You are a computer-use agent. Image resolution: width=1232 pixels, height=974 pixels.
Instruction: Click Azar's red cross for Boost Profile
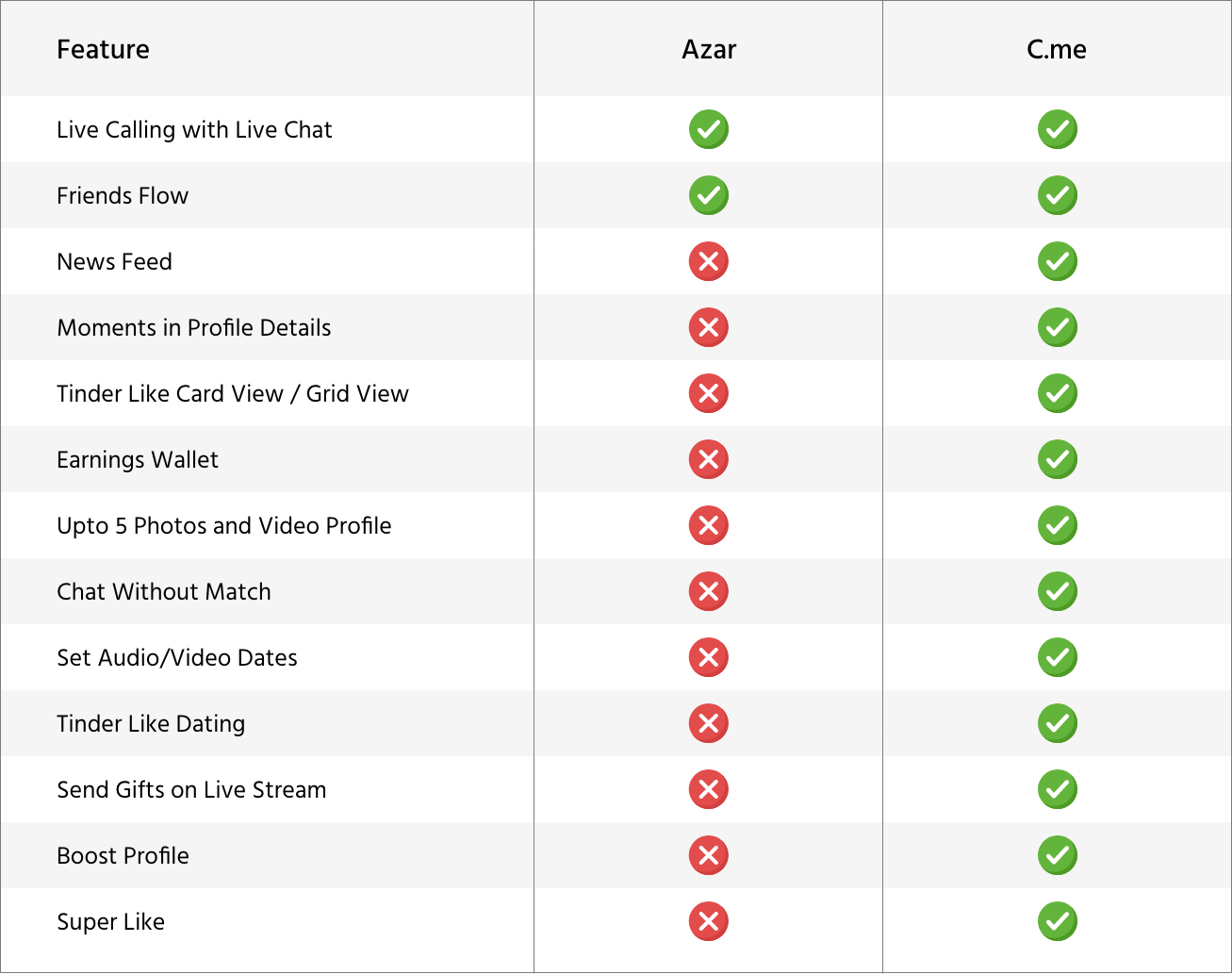[709, 855]
